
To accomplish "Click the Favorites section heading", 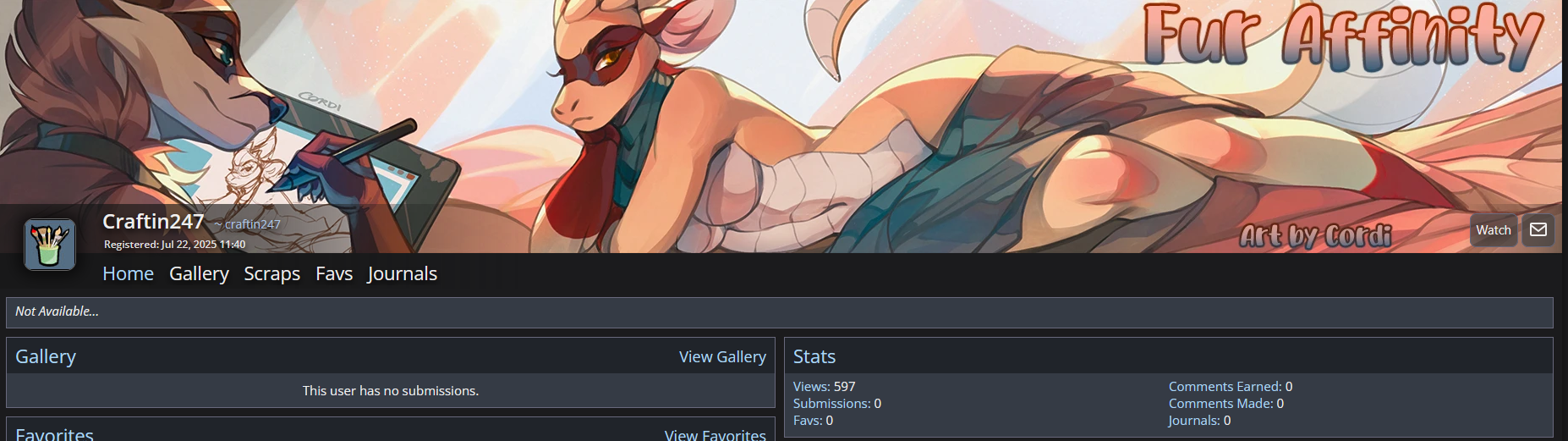I will tap(54, 433).
